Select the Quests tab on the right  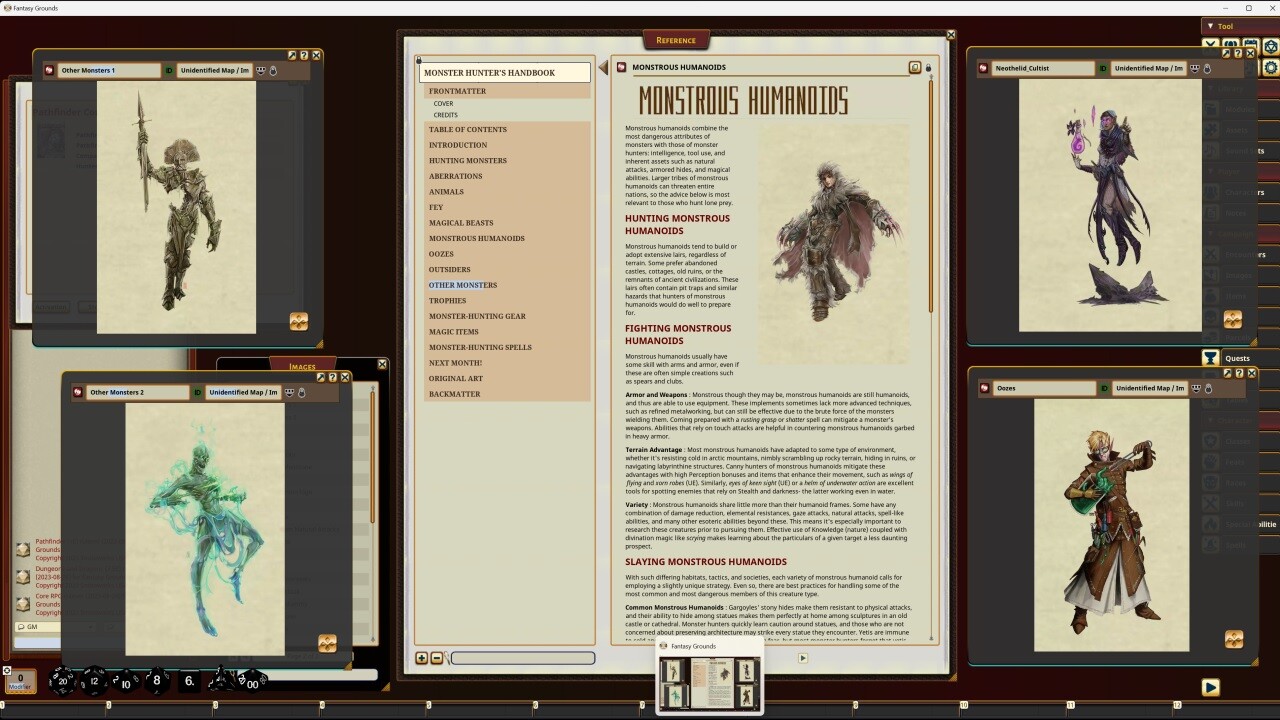(x=1237, y=357)
